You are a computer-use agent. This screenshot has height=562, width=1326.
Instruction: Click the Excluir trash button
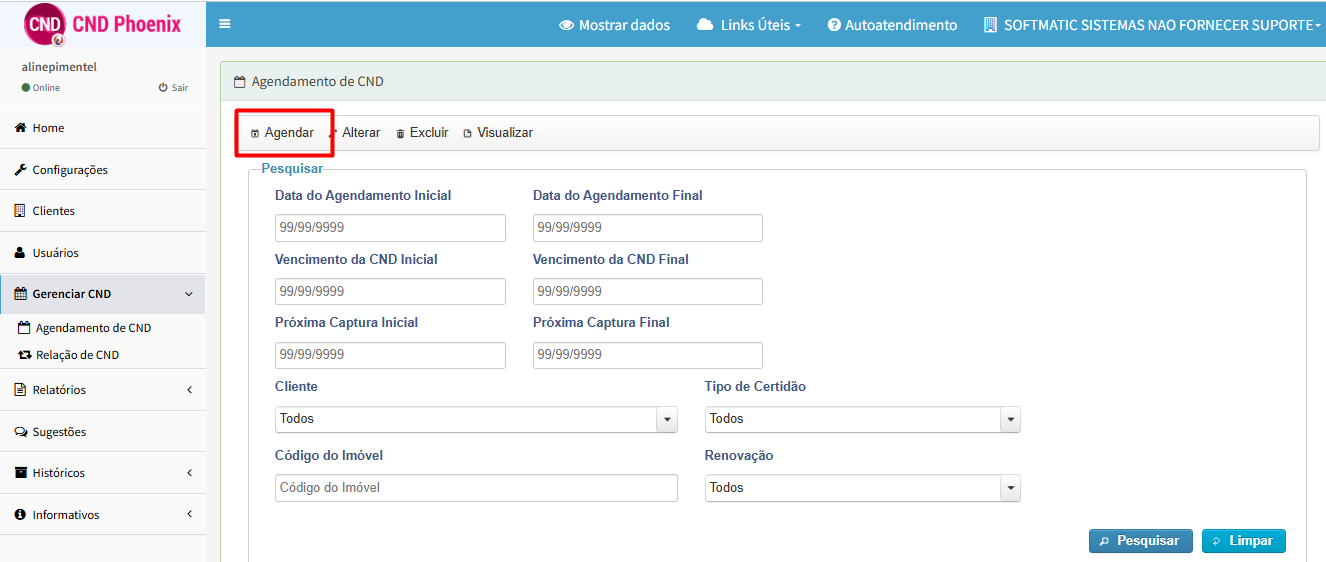click(x=422, y=133)
